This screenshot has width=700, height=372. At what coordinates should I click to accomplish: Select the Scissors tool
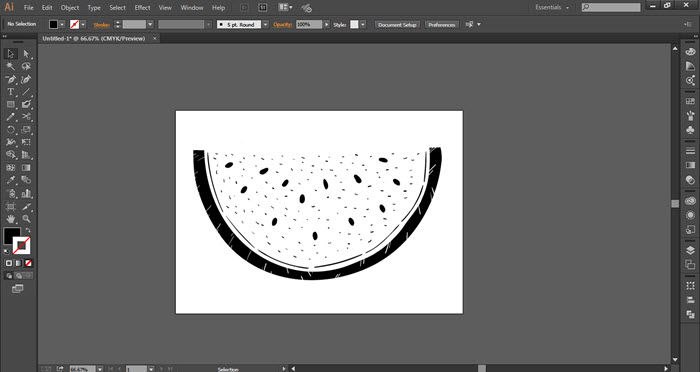tap(26, 117)
